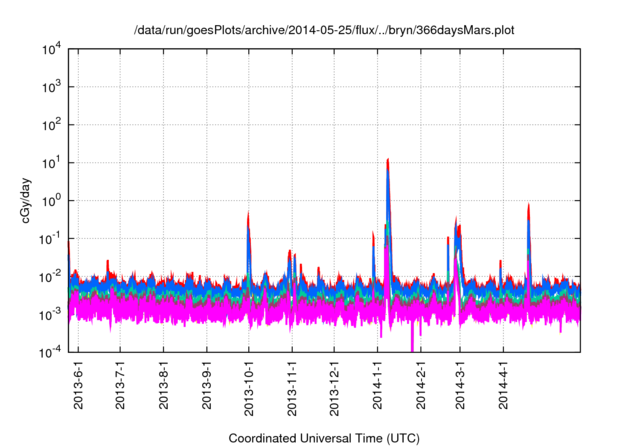Viewport: 640px width, 448px height.
Task: Click the magenta dip reaching the bottom axis
Action: 413,345
